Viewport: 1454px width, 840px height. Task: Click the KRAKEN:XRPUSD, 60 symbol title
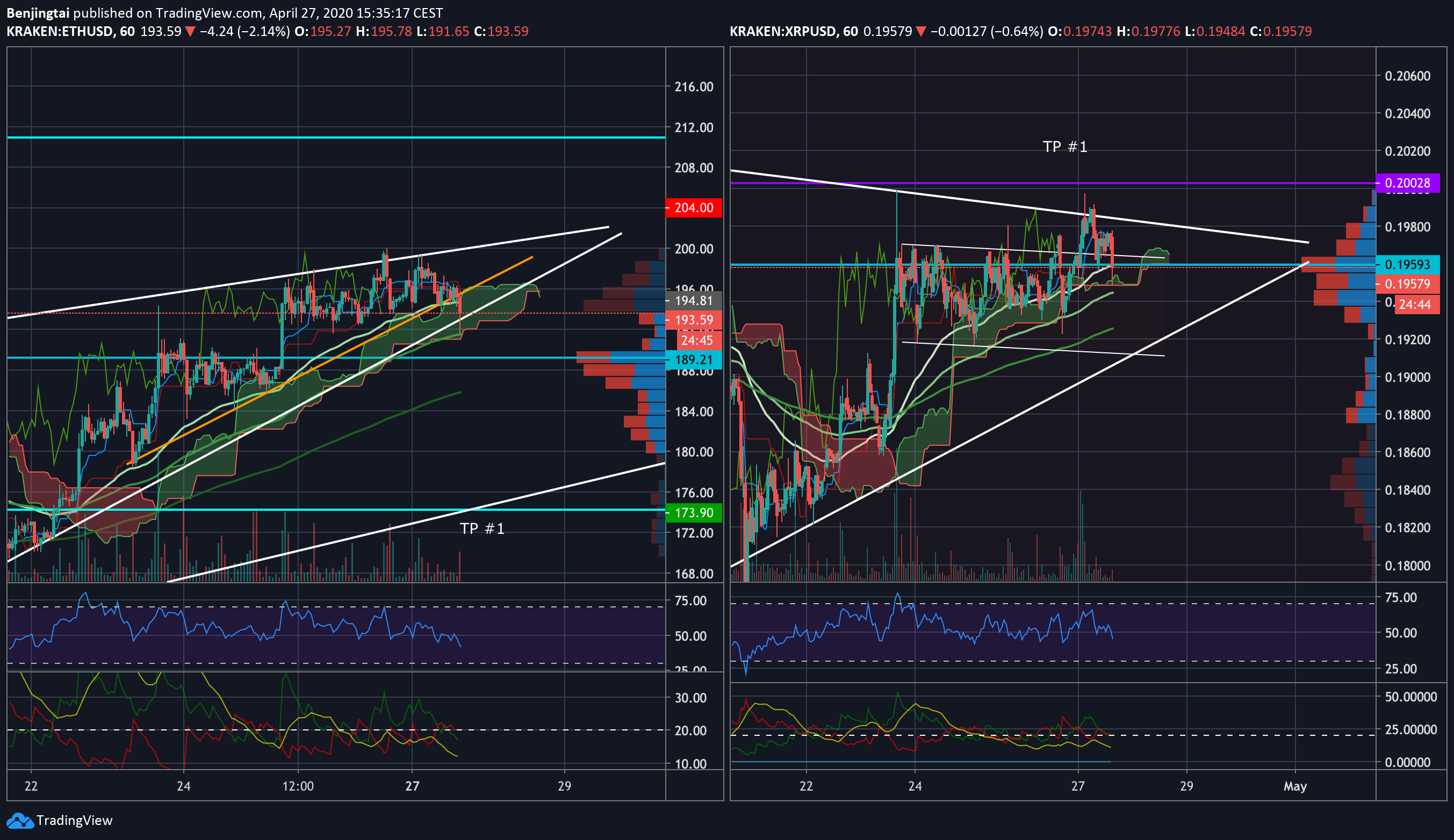[794, 31]
